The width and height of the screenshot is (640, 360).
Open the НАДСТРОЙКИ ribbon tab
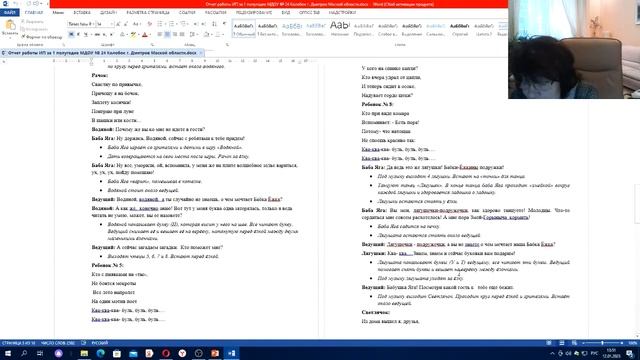(342, 13)
